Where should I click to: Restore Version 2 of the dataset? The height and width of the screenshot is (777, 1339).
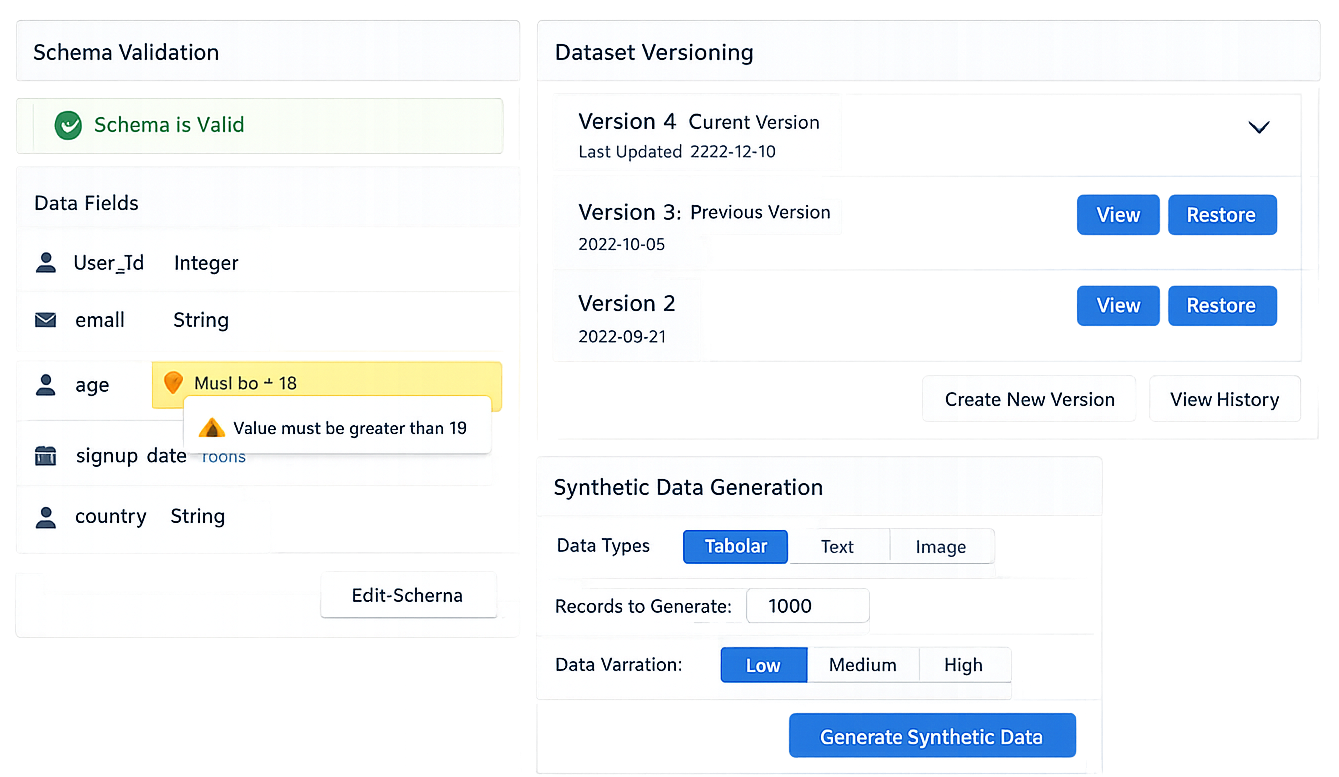tap(1221, 306)
